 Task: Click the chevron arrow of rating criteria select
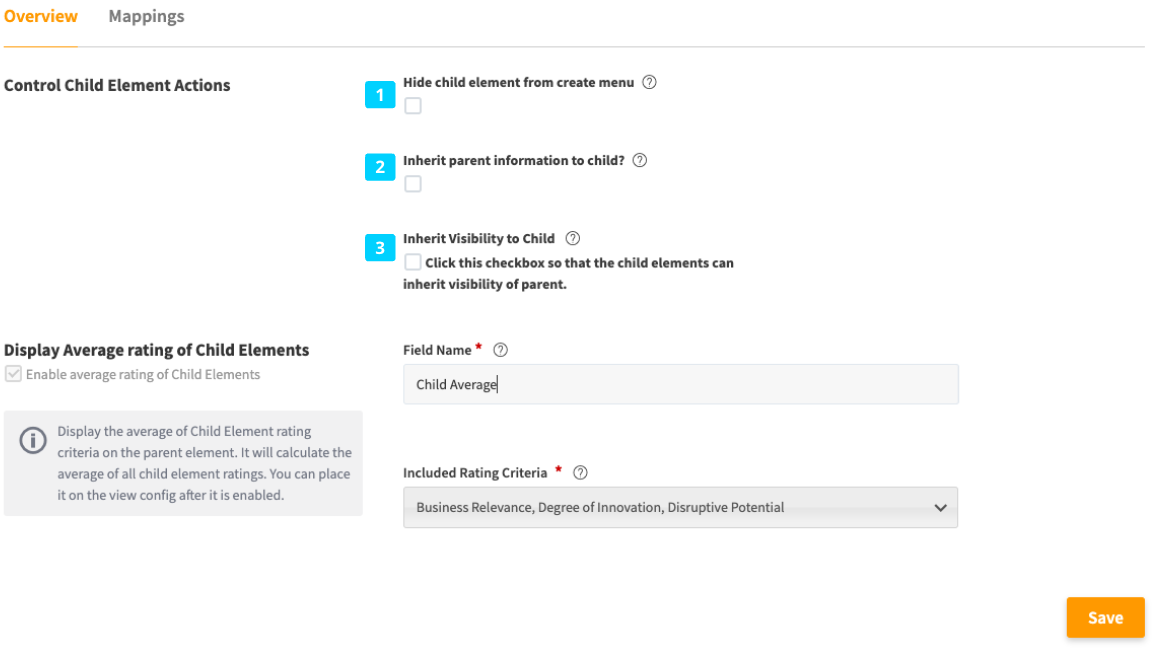(940, 508)
